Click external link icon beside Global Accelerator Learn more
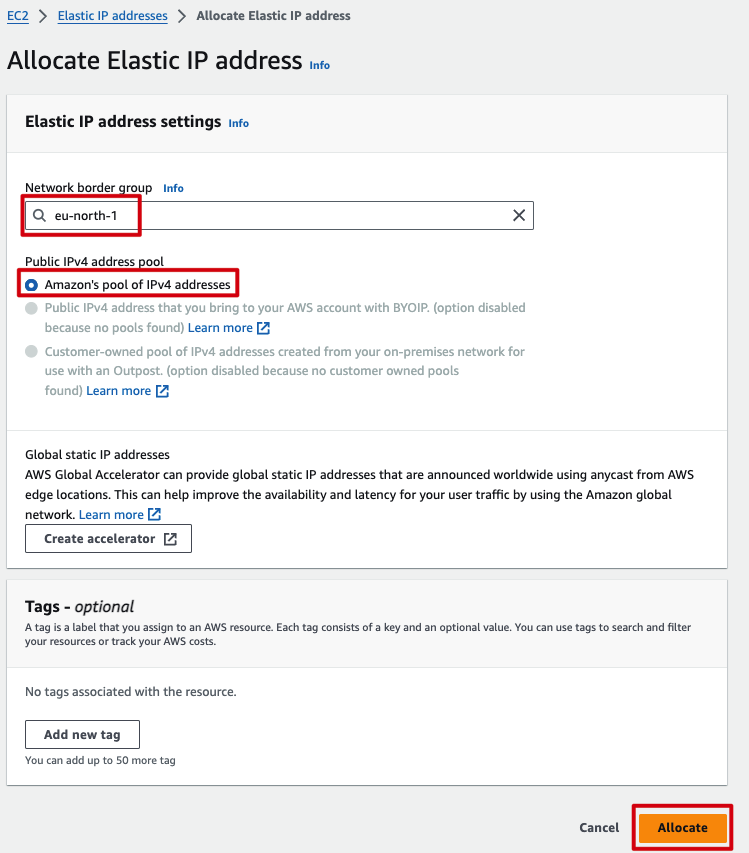 (155, 515)
